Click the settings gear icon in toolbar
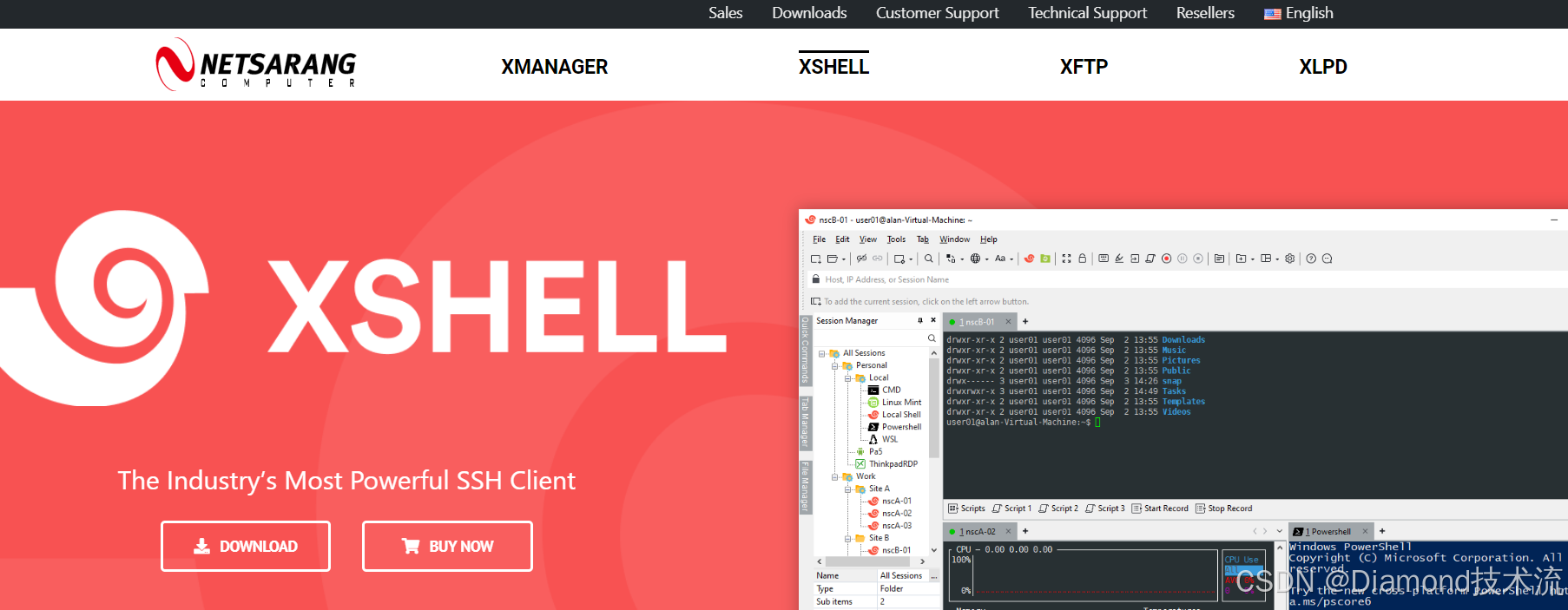 pyautogui.click(x=1289, y=259)
